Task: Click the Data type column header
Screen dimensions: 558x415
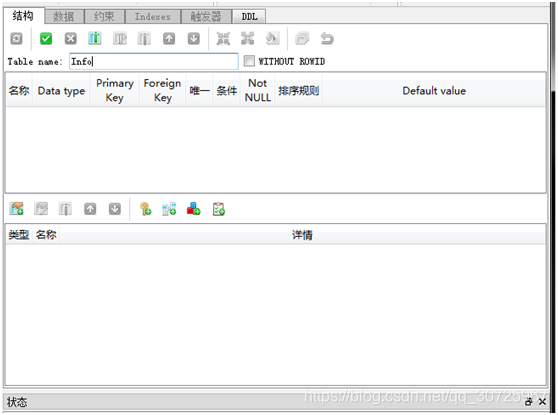Action: 61,90
